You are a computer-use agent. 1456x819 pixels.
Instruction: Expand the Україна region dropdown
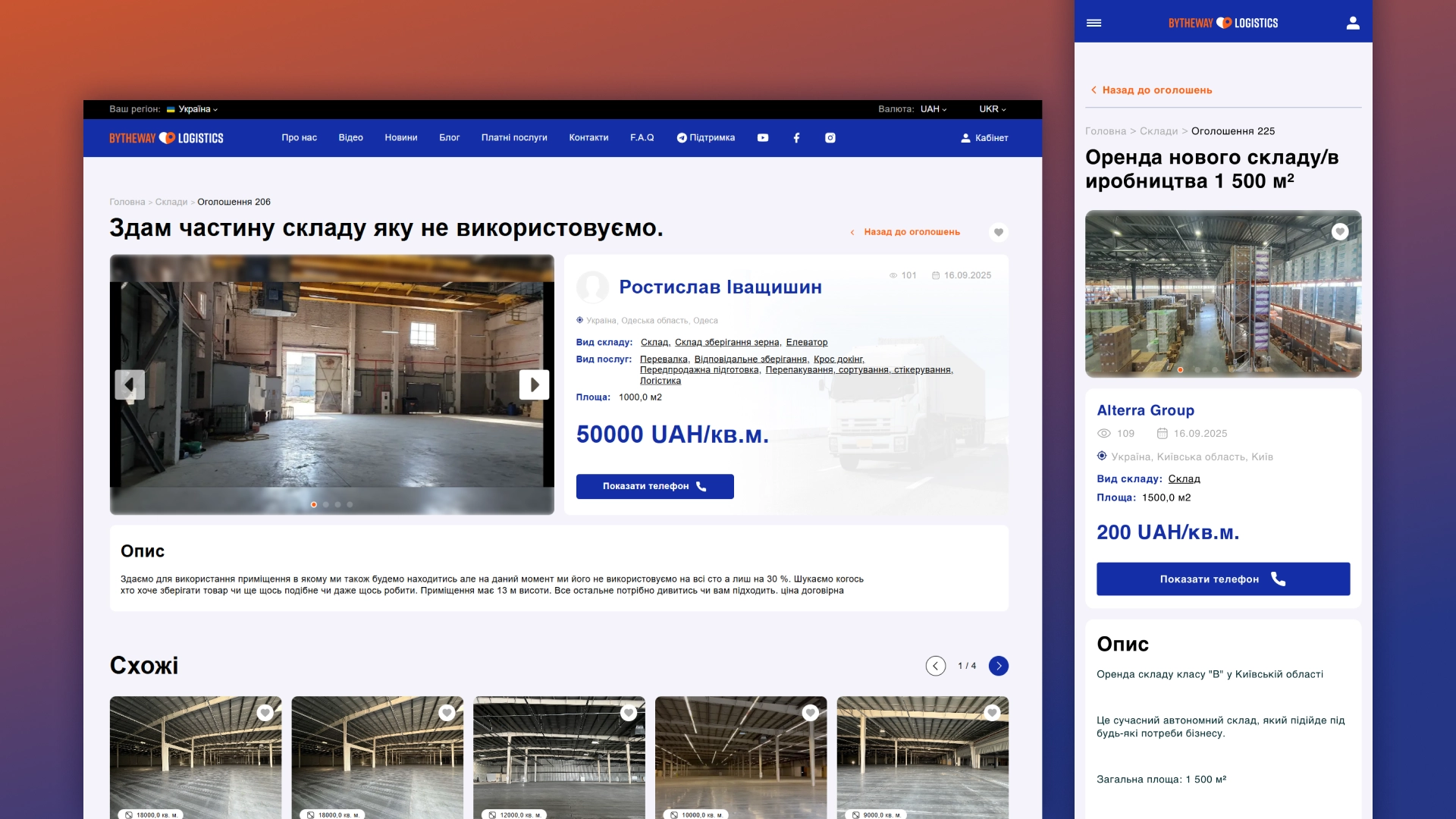197,109
